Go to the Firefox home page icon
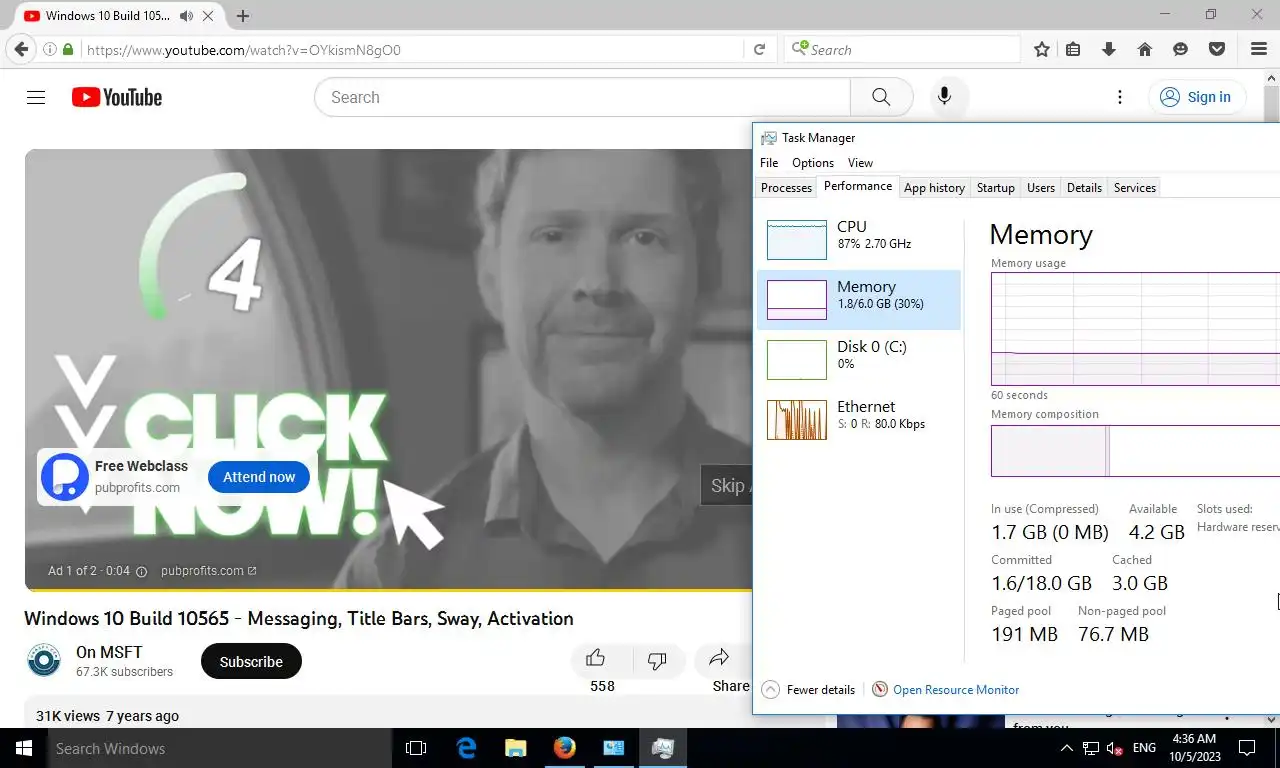The width and height of the screenshot is (1280, 768). click(x=1145, y=49)
